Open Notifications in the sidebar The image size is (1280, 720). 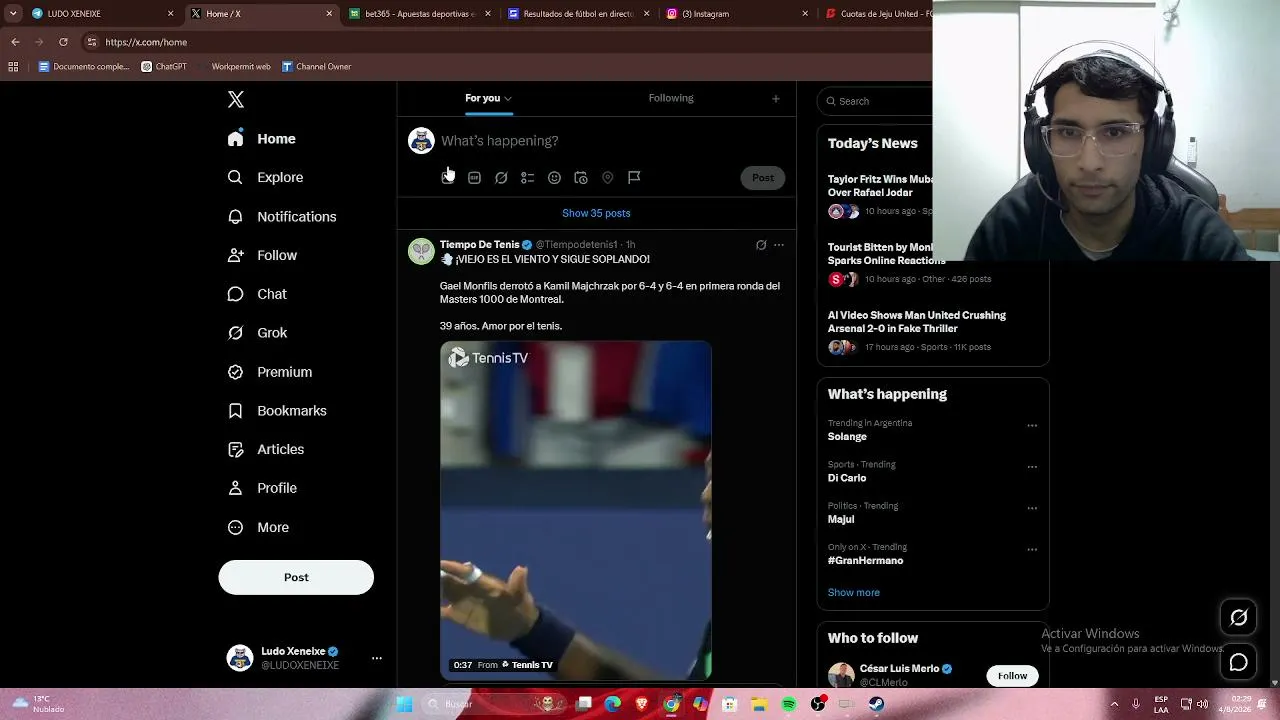point(282,216)
